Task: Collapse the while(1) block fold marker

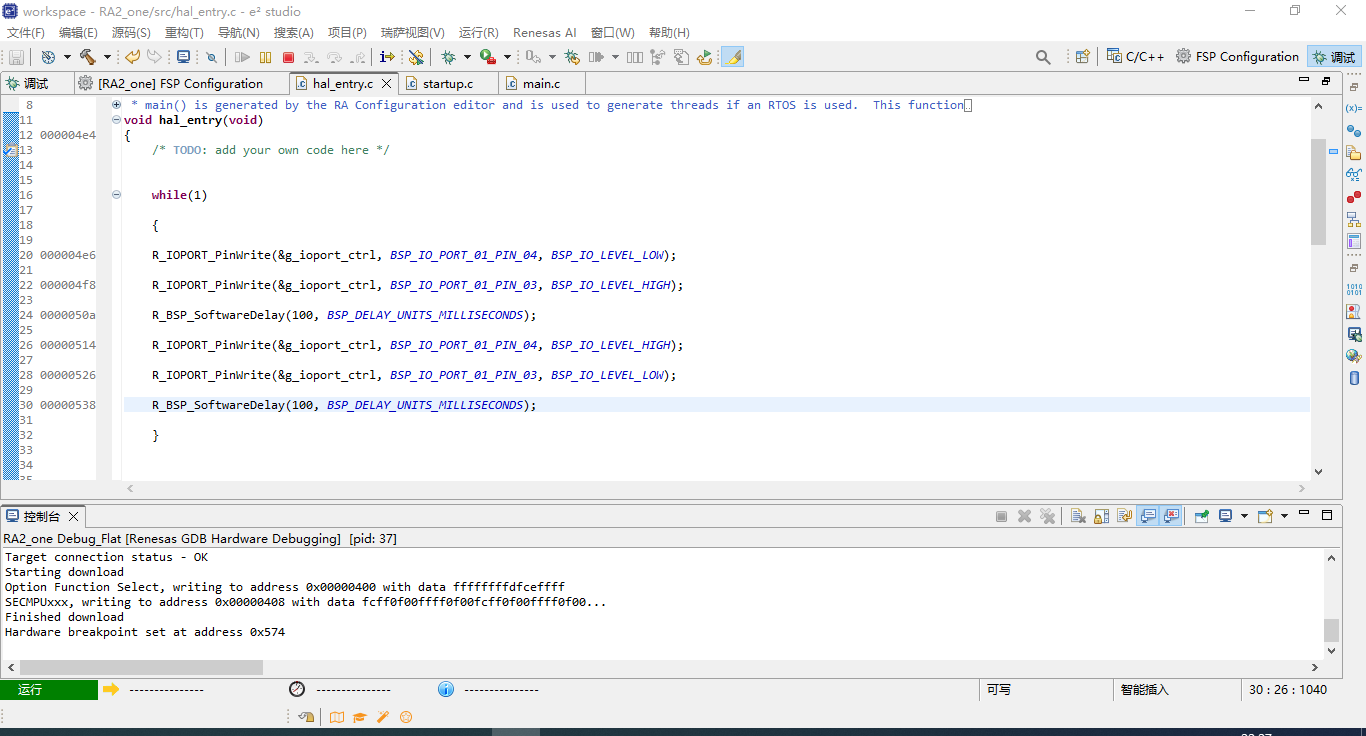Action: pos(117,195)
